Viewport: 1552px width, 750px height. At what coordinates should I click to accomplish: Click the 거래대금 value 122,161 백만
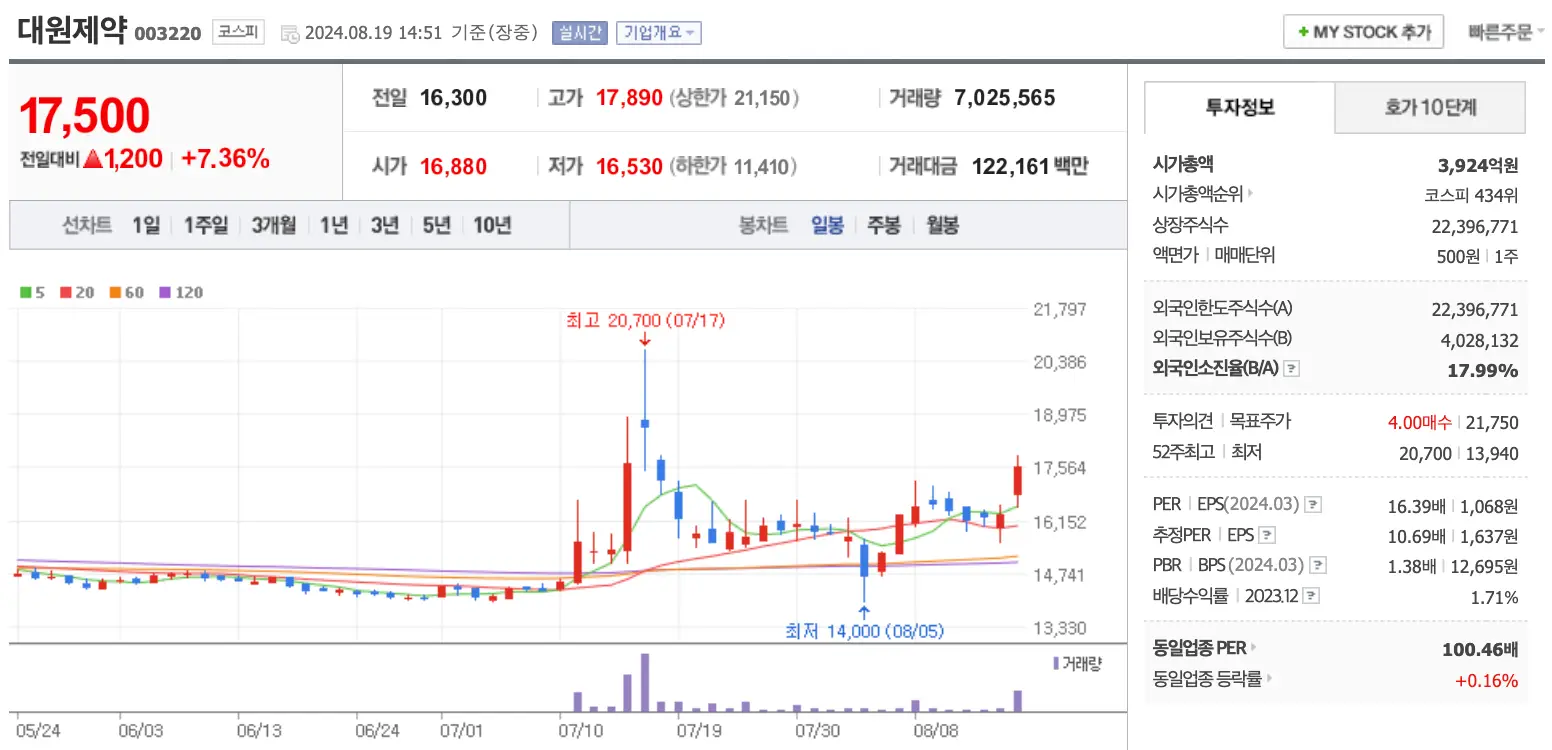[1030, 166]
